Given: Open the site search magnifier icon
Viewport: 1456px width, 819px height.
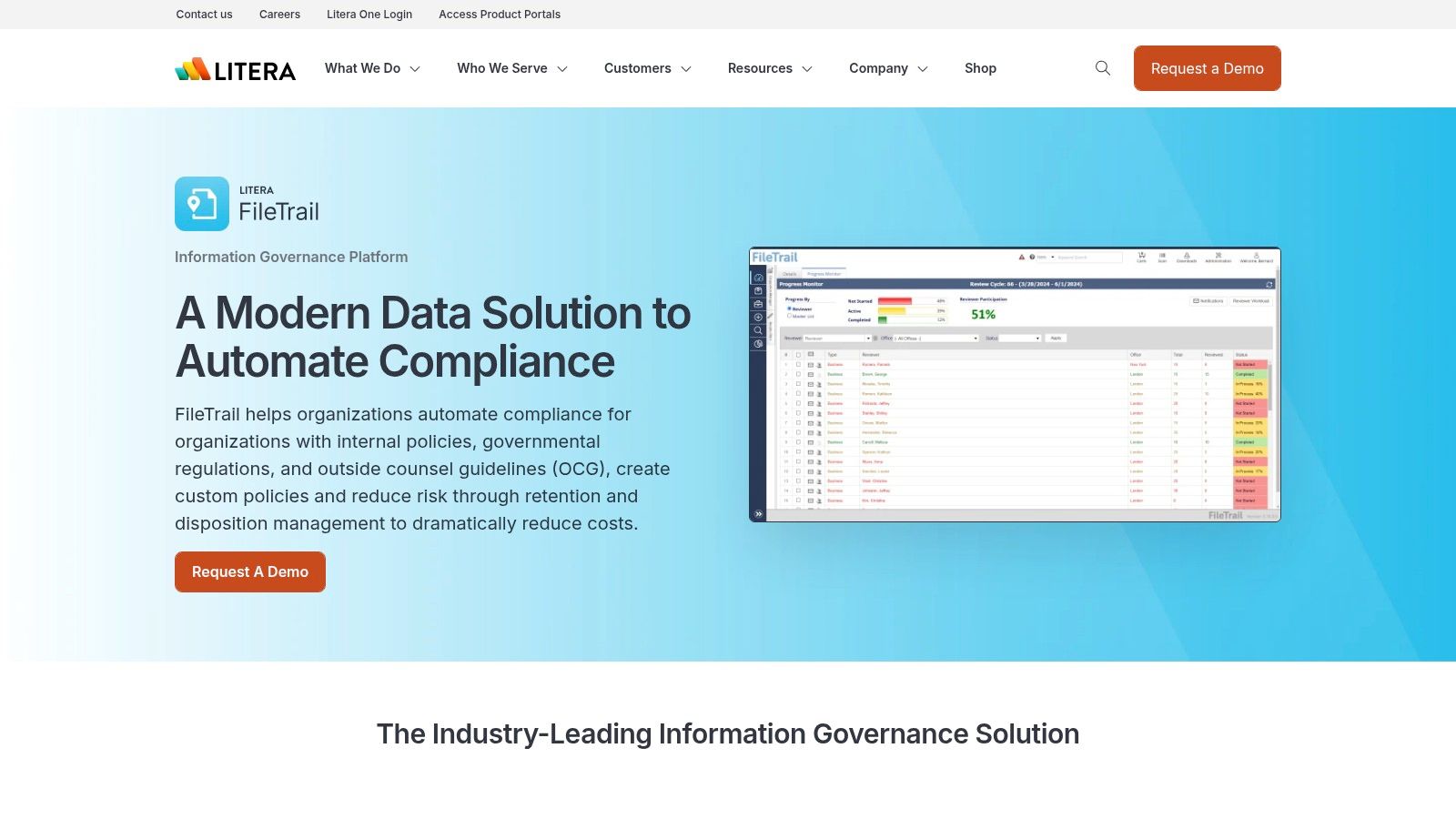Looking at the screenshot, I should (1103, 68).
